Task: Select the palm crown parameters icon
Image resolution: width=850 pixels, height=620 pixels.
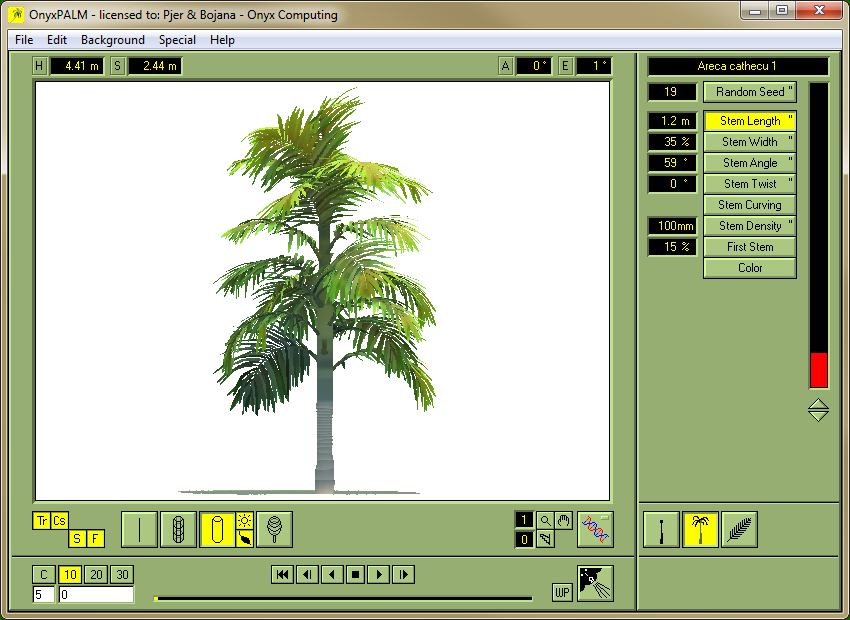Action: [x=701, y=530]
